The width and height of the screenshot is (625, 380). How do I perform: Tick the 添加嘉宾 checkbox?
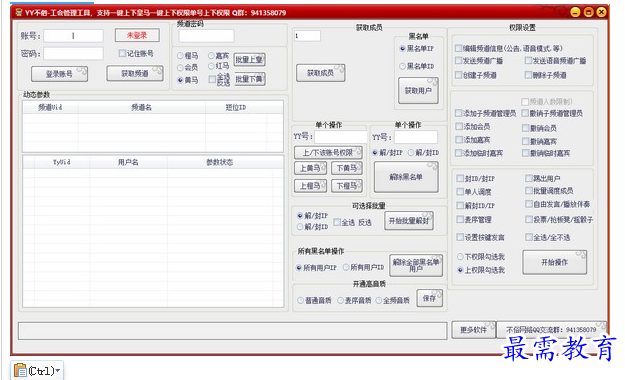tap(459, 140)
